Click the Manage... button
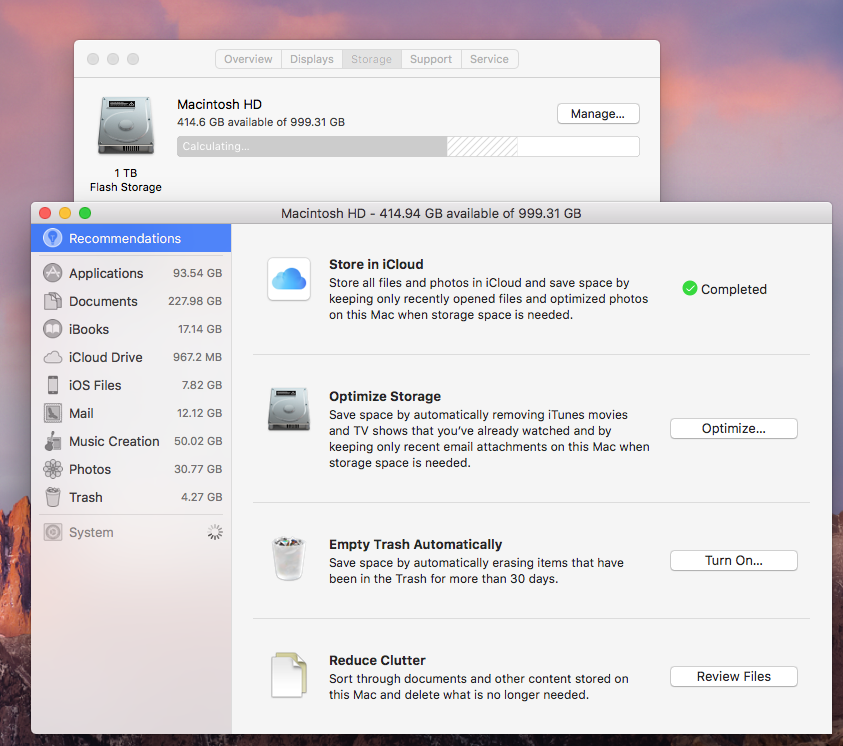The width and height of the screenshot is (843, 746). (598, 113)
